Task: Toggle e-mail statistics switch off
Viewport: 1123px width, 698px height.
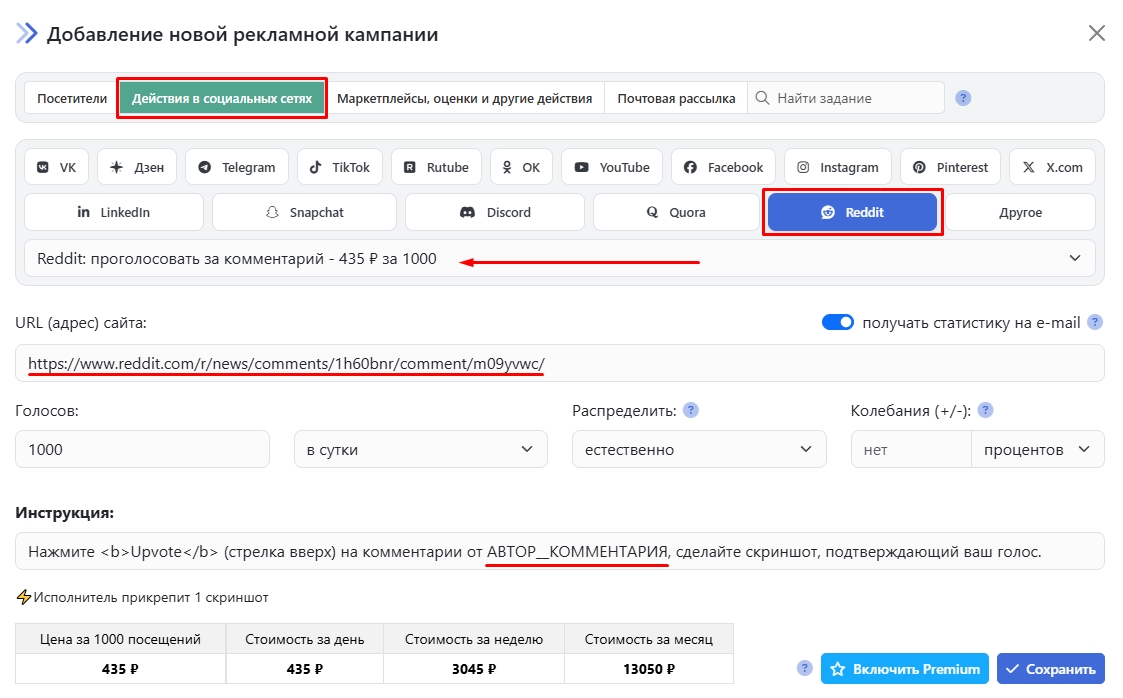Action: coord(838,322)
